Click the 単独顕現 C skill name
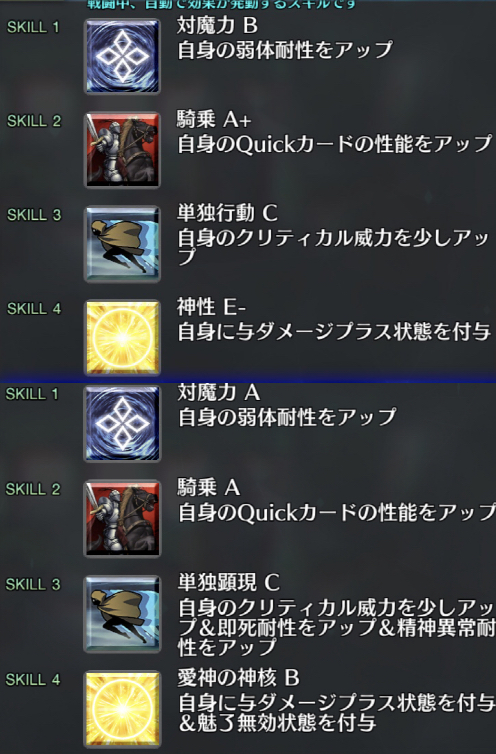 point(229,582)
